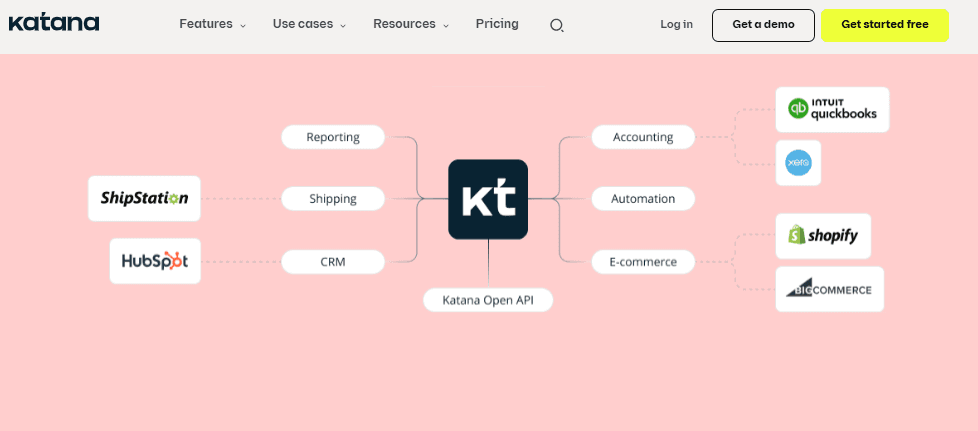This screenshot has height=431, width=978.
Task: Select the Reporting pill
Action: (333, 137)
